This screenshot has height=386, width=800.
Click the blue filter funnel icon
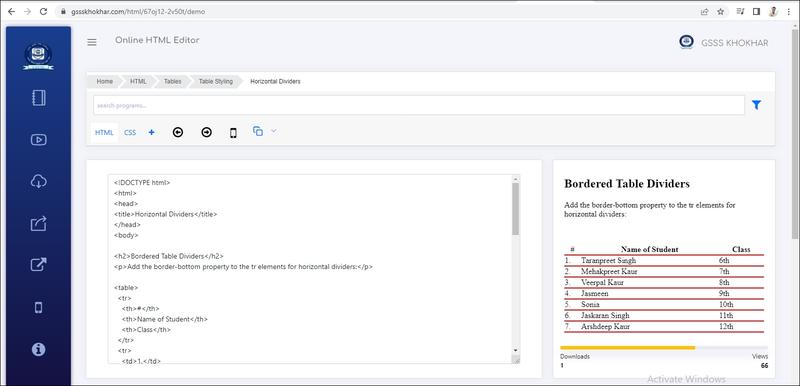click(x=756, y=105)
